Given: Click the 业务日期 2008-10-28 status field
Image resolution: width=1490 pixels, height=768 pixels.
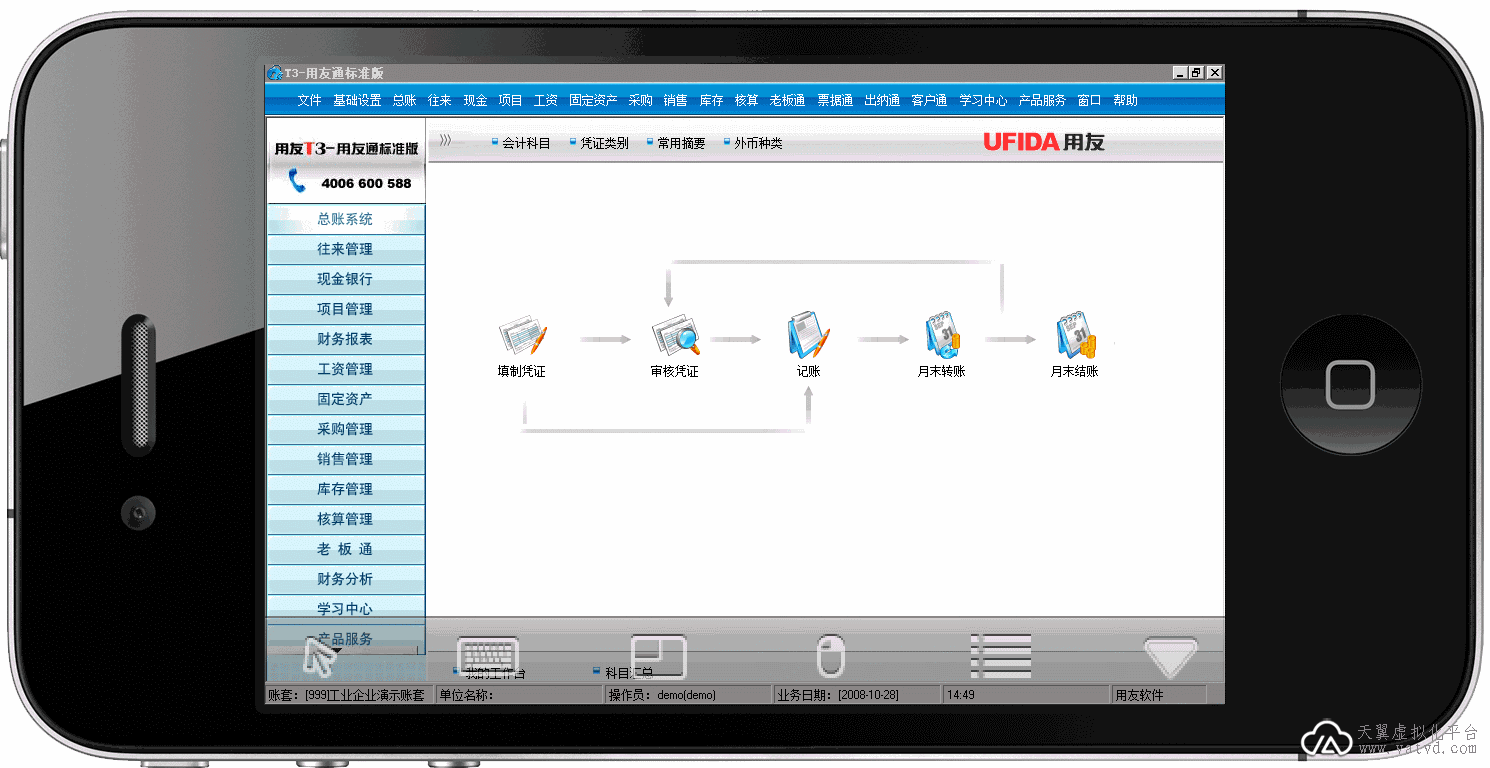Looking at the screenshot, I should click(857, 695).
